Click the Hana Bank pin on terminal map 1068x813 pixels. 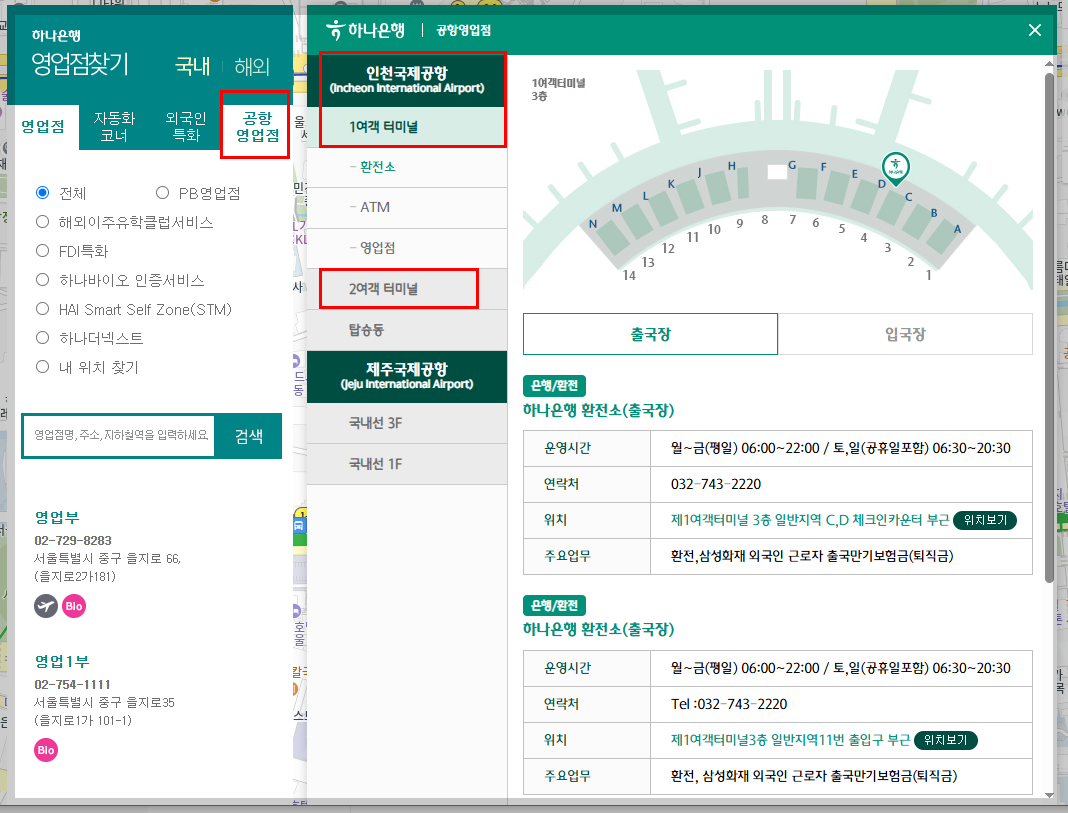coord(895,168)
